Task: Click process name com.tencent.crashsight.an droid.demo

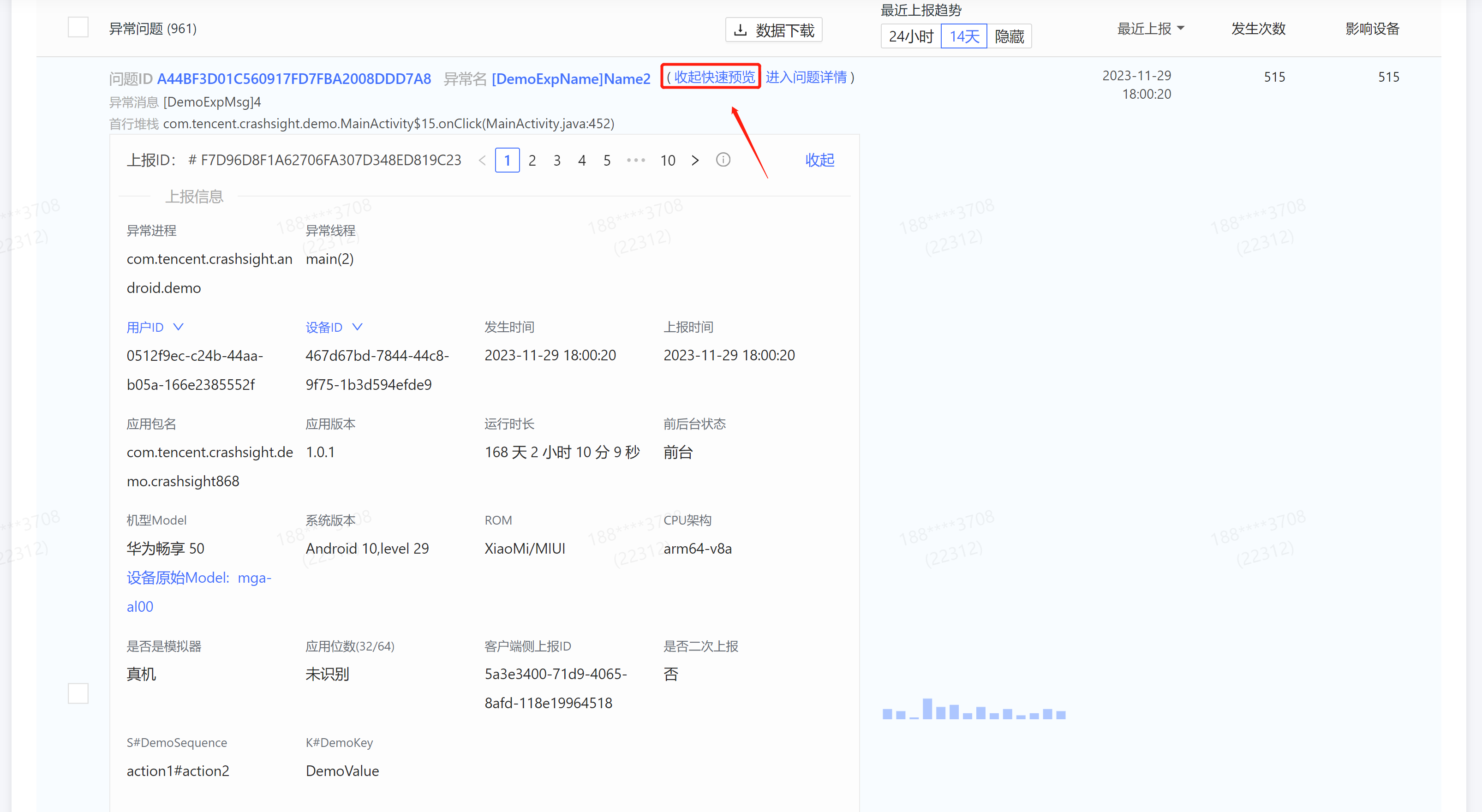Action: [x=209, y=273]
